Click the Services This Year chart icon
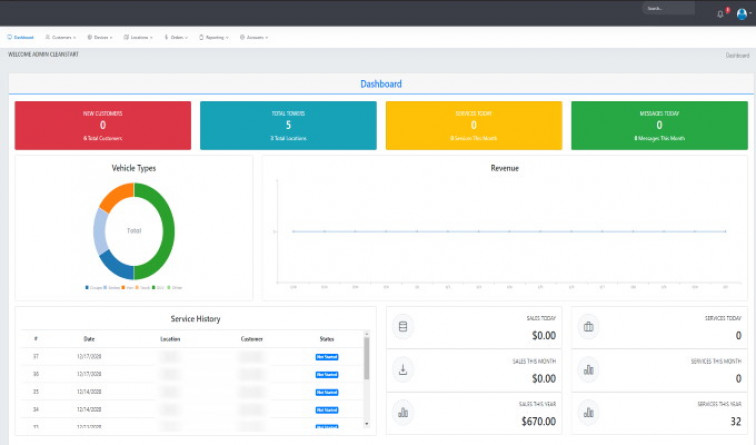756x445 pixels. point(588,411)
